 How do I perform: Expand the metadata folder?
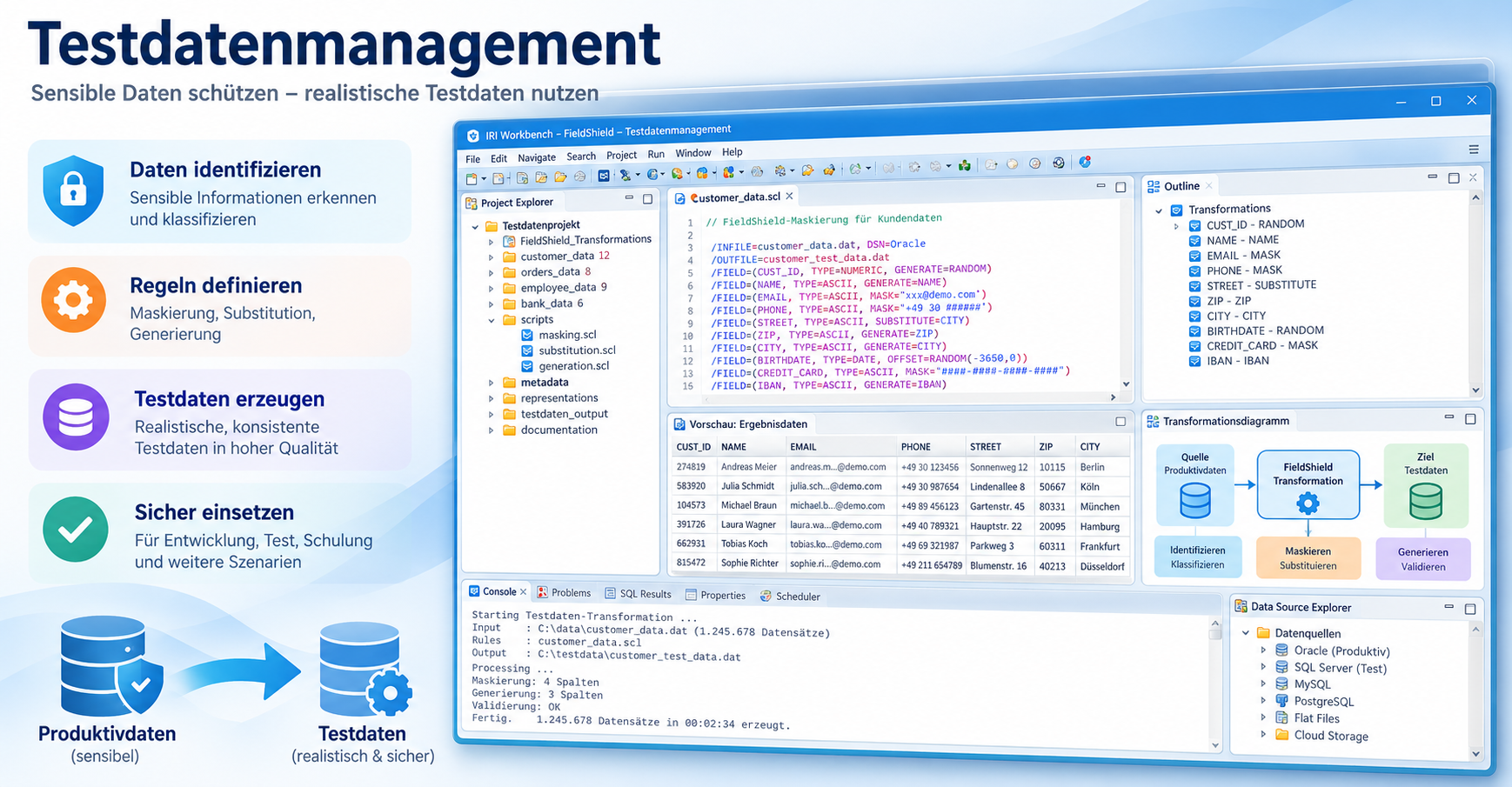(491, 383)
